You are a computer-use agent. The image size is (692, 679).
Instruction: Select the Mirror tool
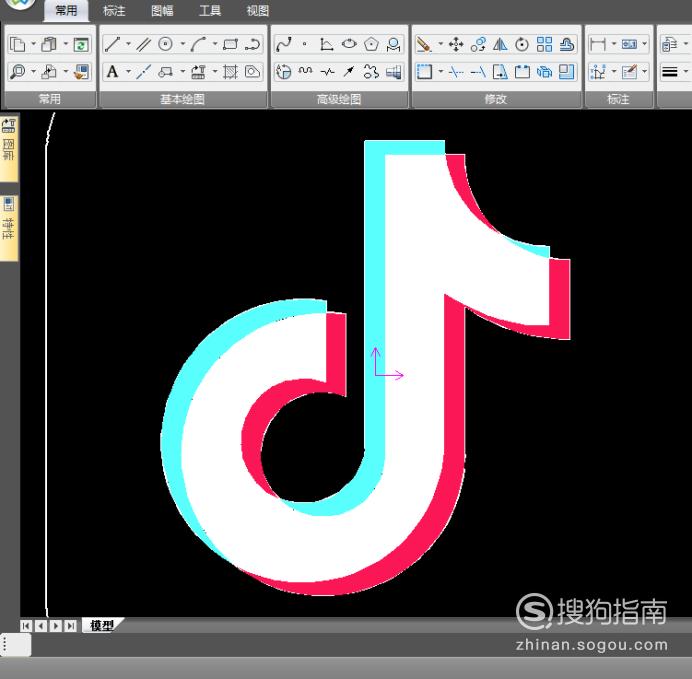point(500,44)
